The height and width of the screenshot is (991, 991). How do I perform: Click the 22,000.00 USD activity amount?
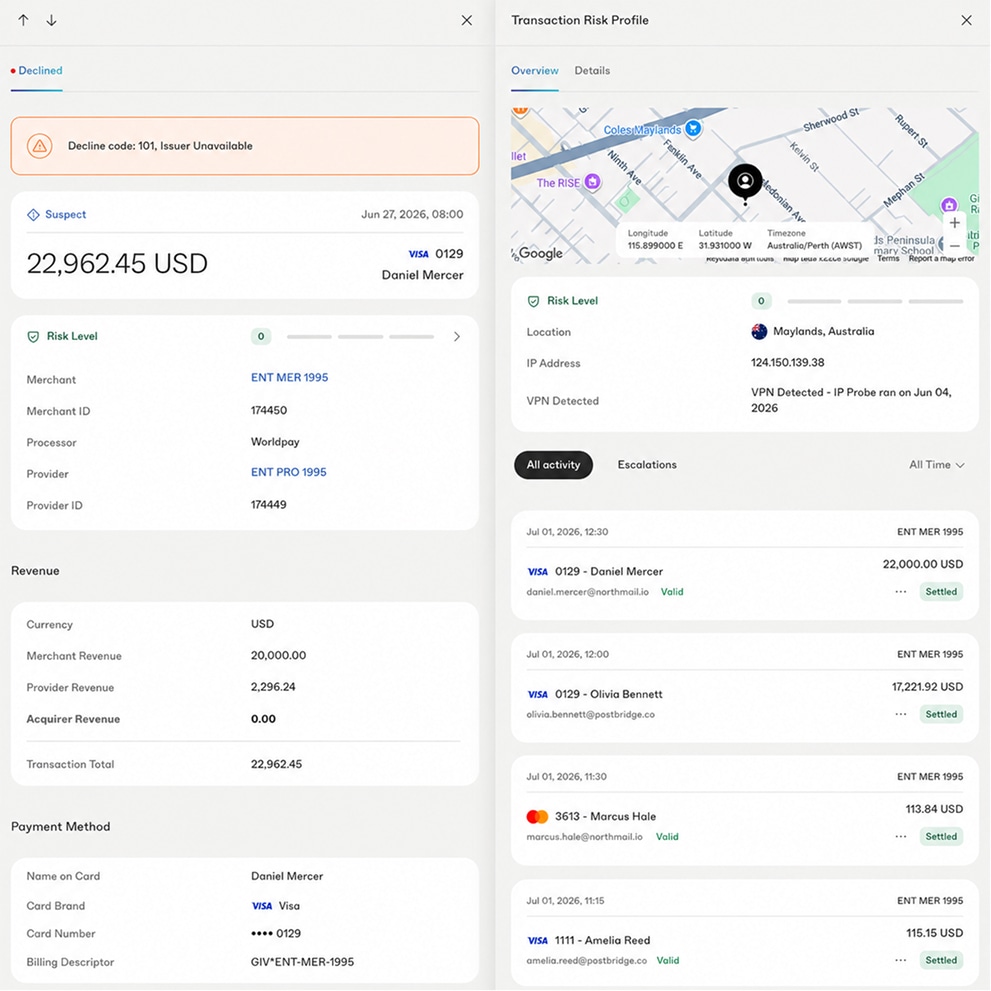(x=923, y=564)
